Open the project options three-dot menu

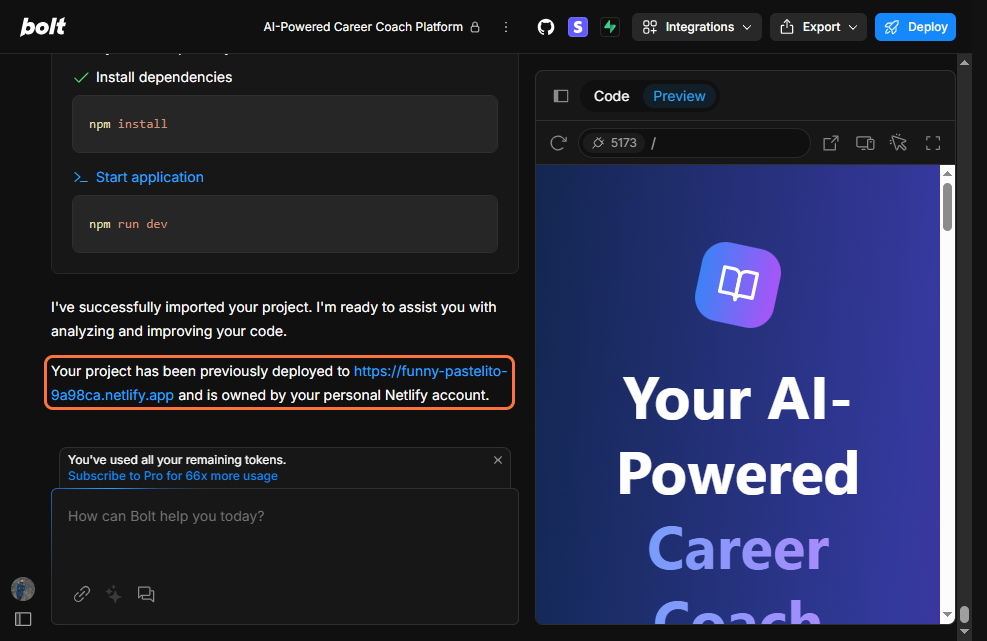point(505,27)
